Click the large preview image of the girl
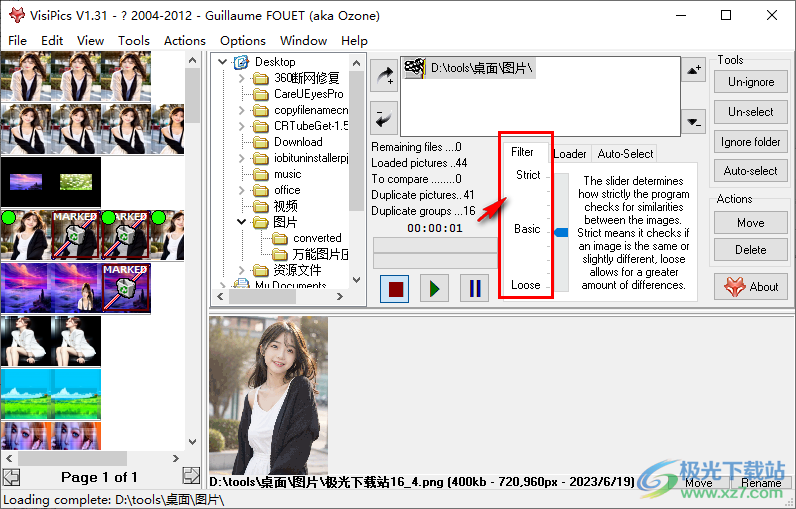Screen dimensions: 796x509 tap(269, 395)
